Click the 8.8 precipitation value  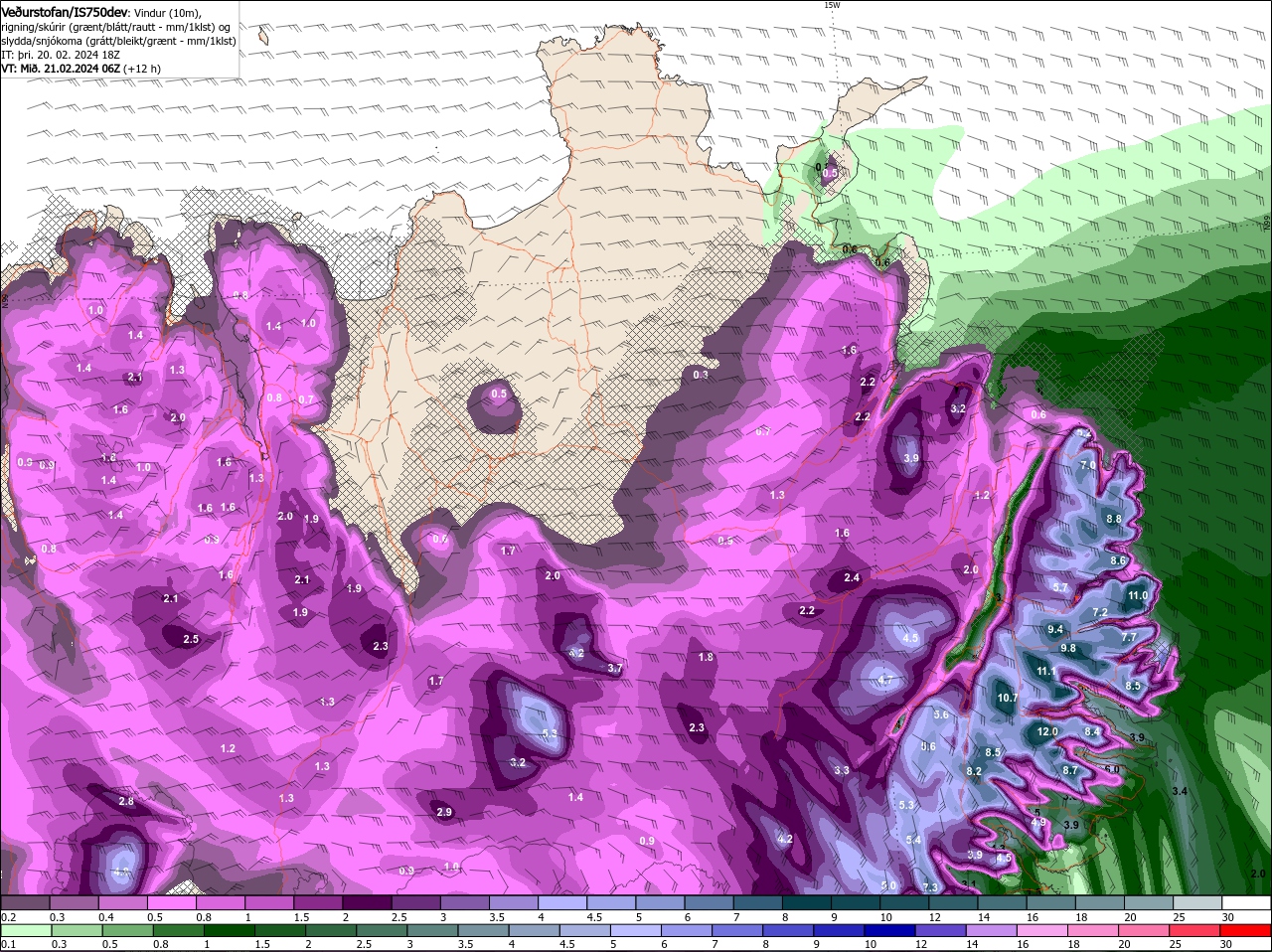coord(1114,519)
